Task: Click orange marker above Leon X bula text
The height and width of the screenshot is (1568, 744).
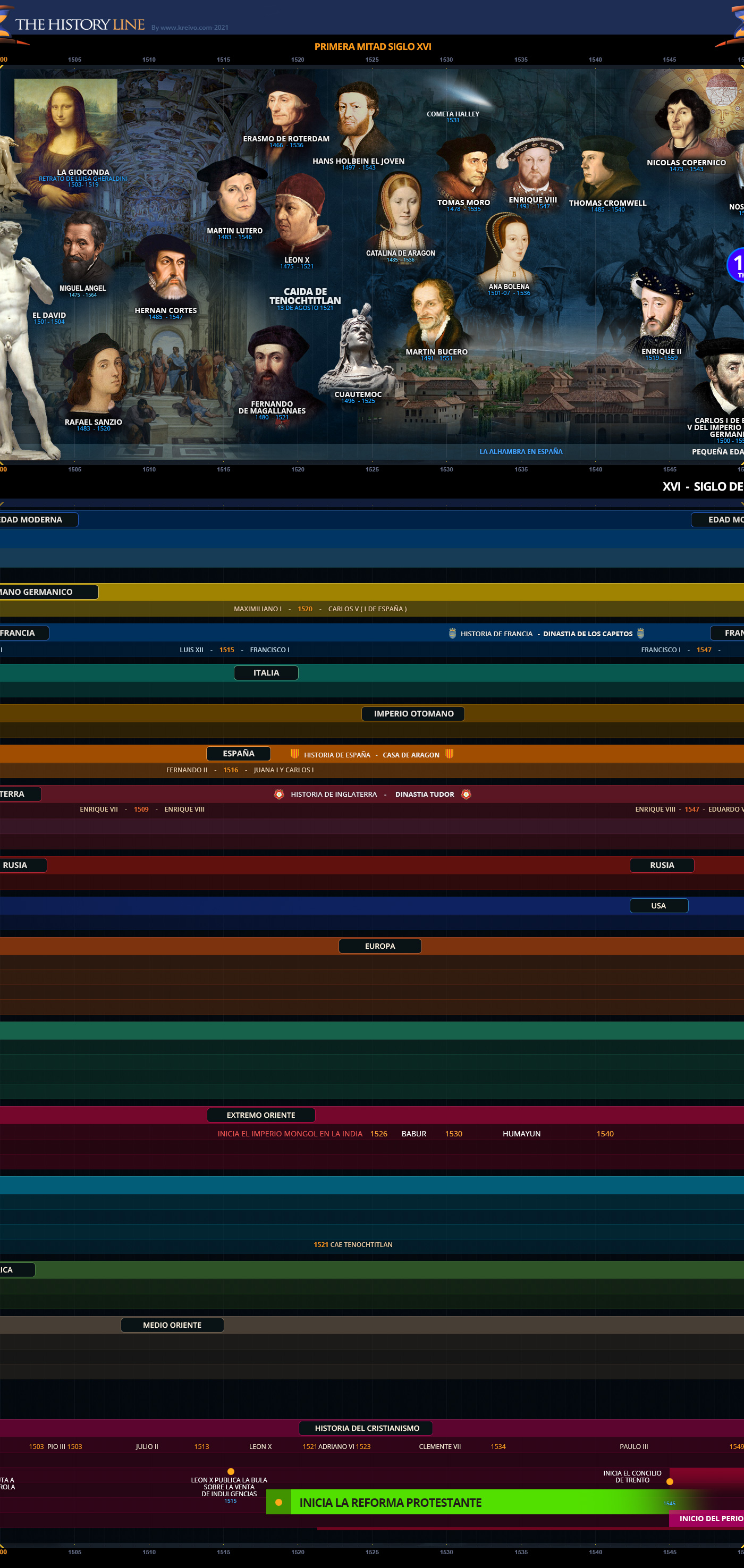Action: (x=231, y=1472)
